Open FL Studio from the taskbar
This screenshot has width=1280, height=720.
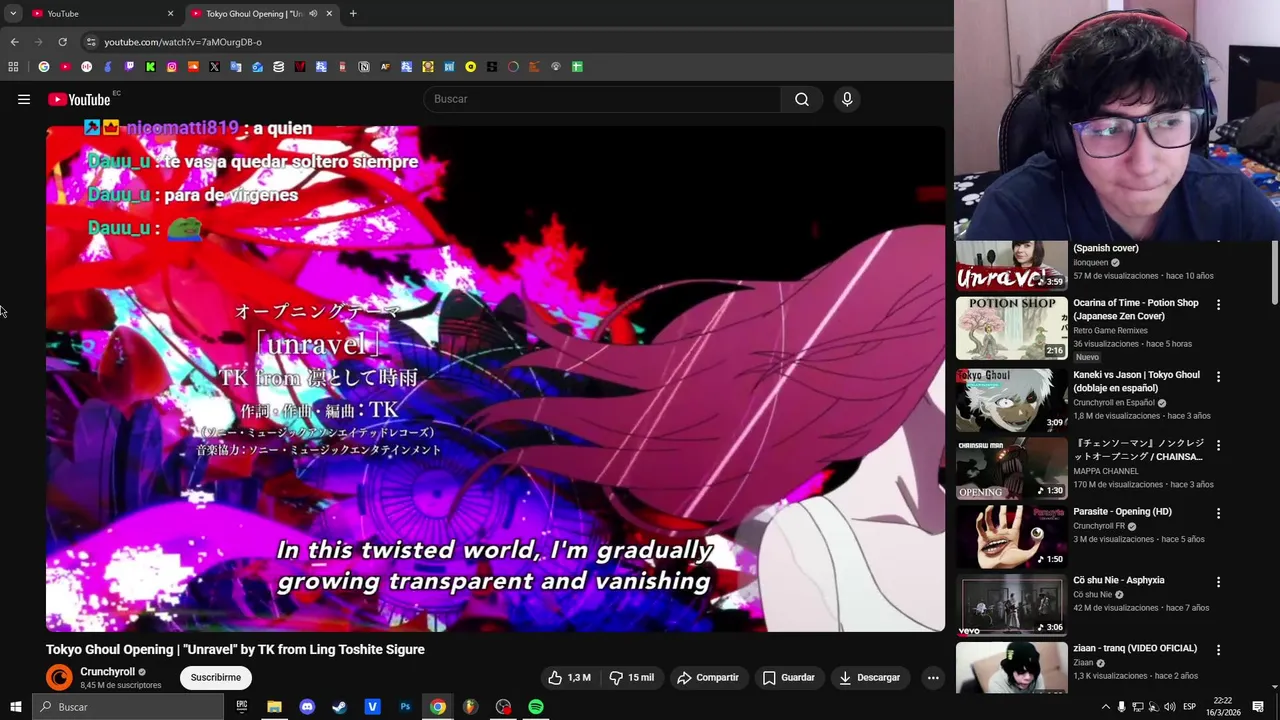(470, 707)
